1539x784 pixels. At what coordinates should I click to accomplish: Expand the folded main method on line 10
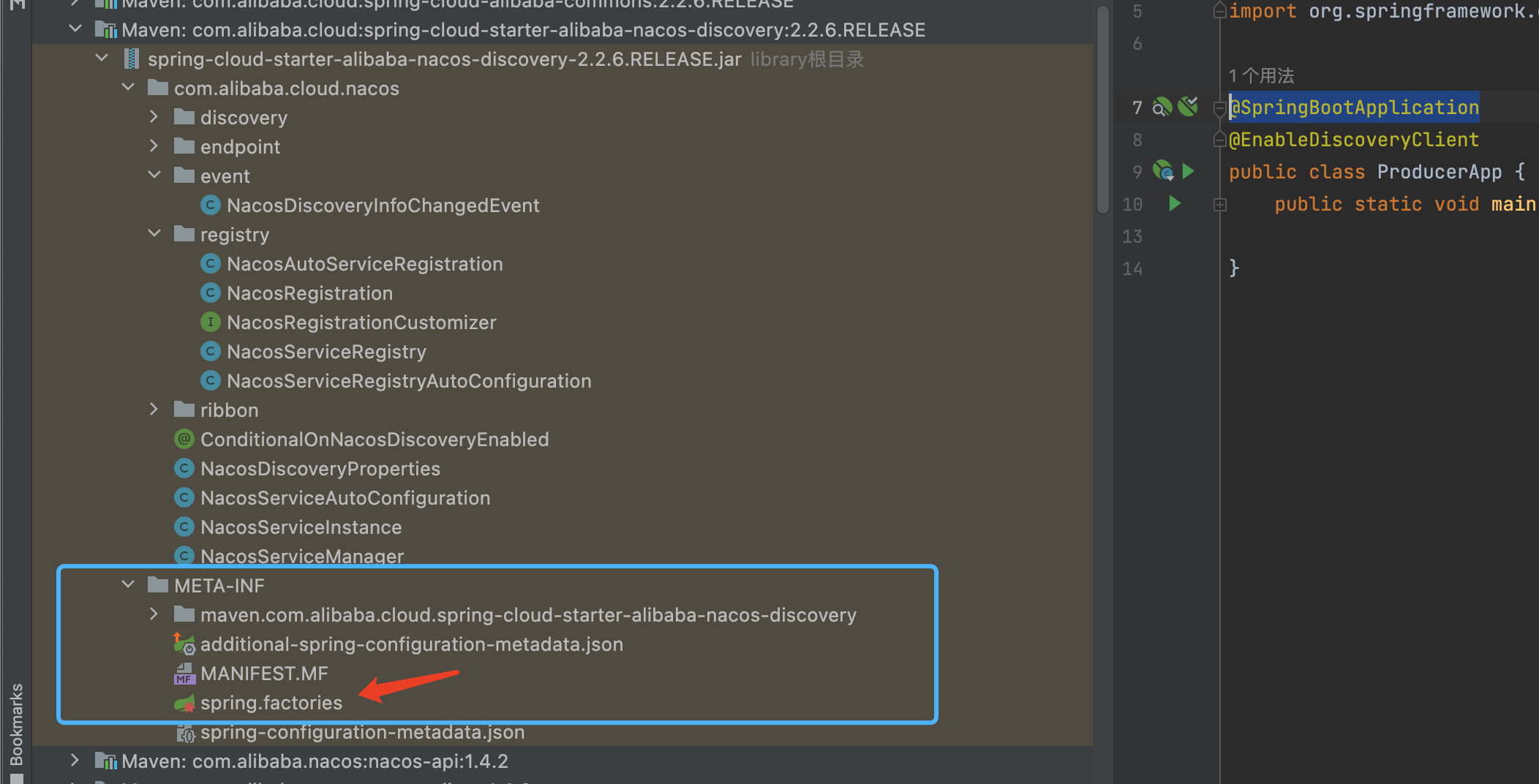1219,205
